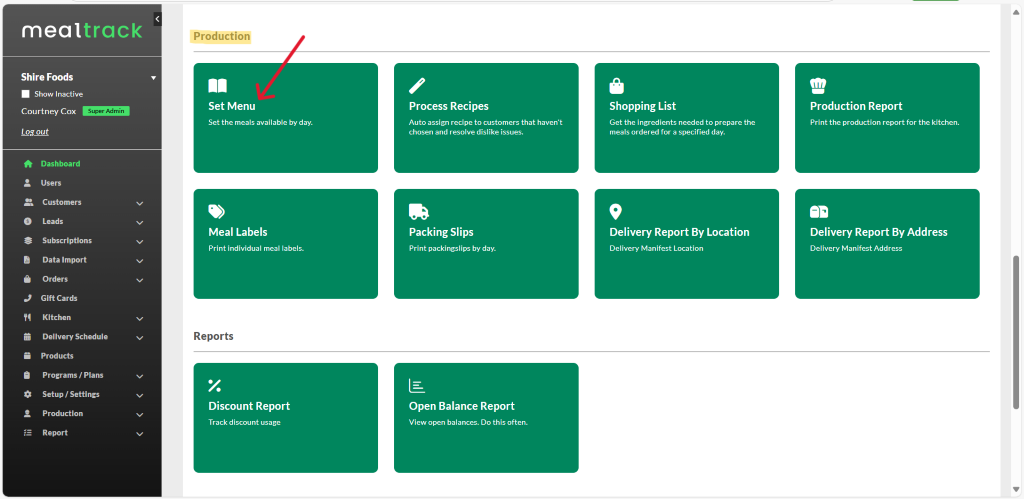Expand the Customers submenu chevron
This screenshot has width=1024, height=499.
[x=140, y=203]
